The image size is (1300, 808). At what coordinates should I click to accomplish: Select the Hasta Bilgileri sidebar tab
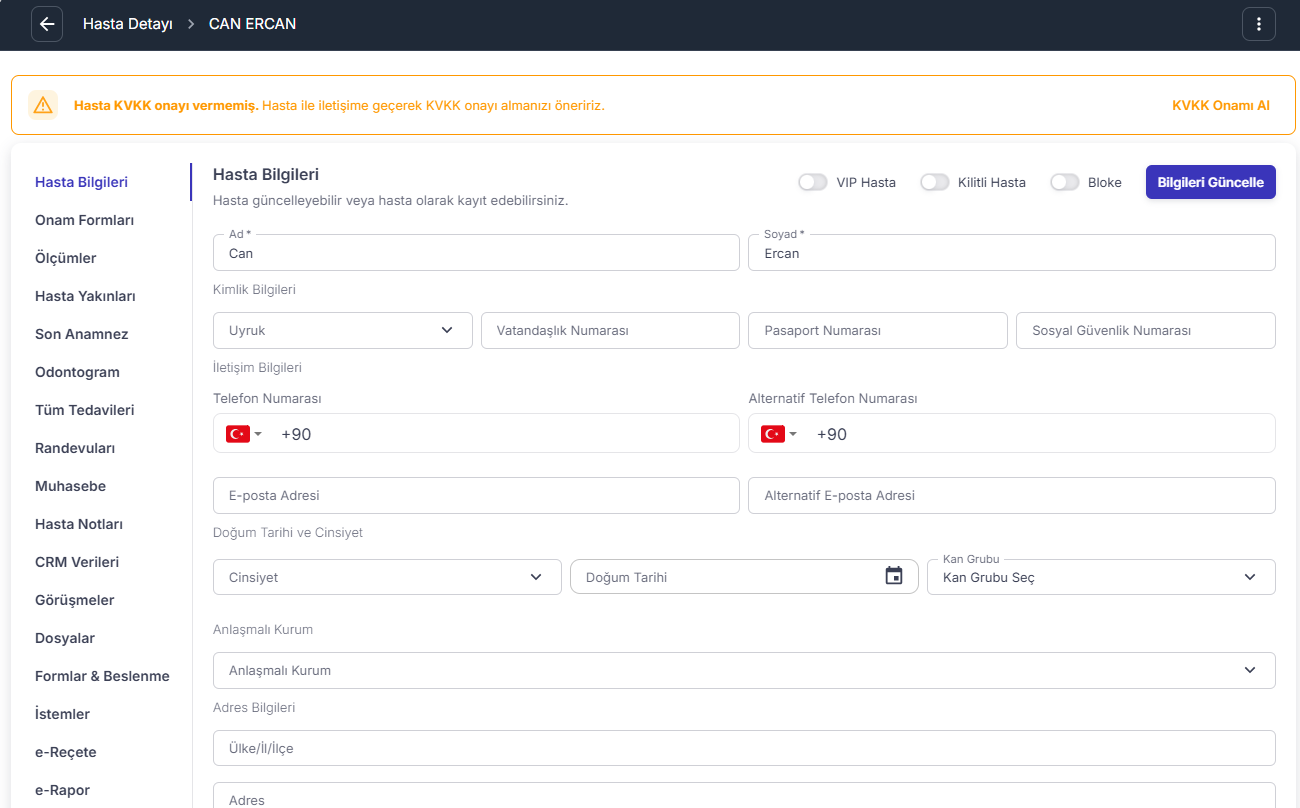(x=81, y=182)
